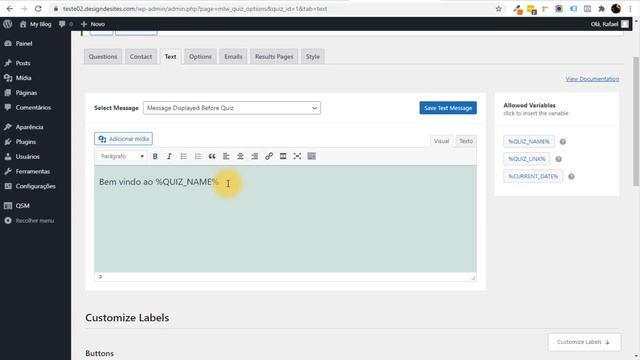Open browser extensions puzzle icon
Screen dimensions: 640x360
tap(601, 9)
